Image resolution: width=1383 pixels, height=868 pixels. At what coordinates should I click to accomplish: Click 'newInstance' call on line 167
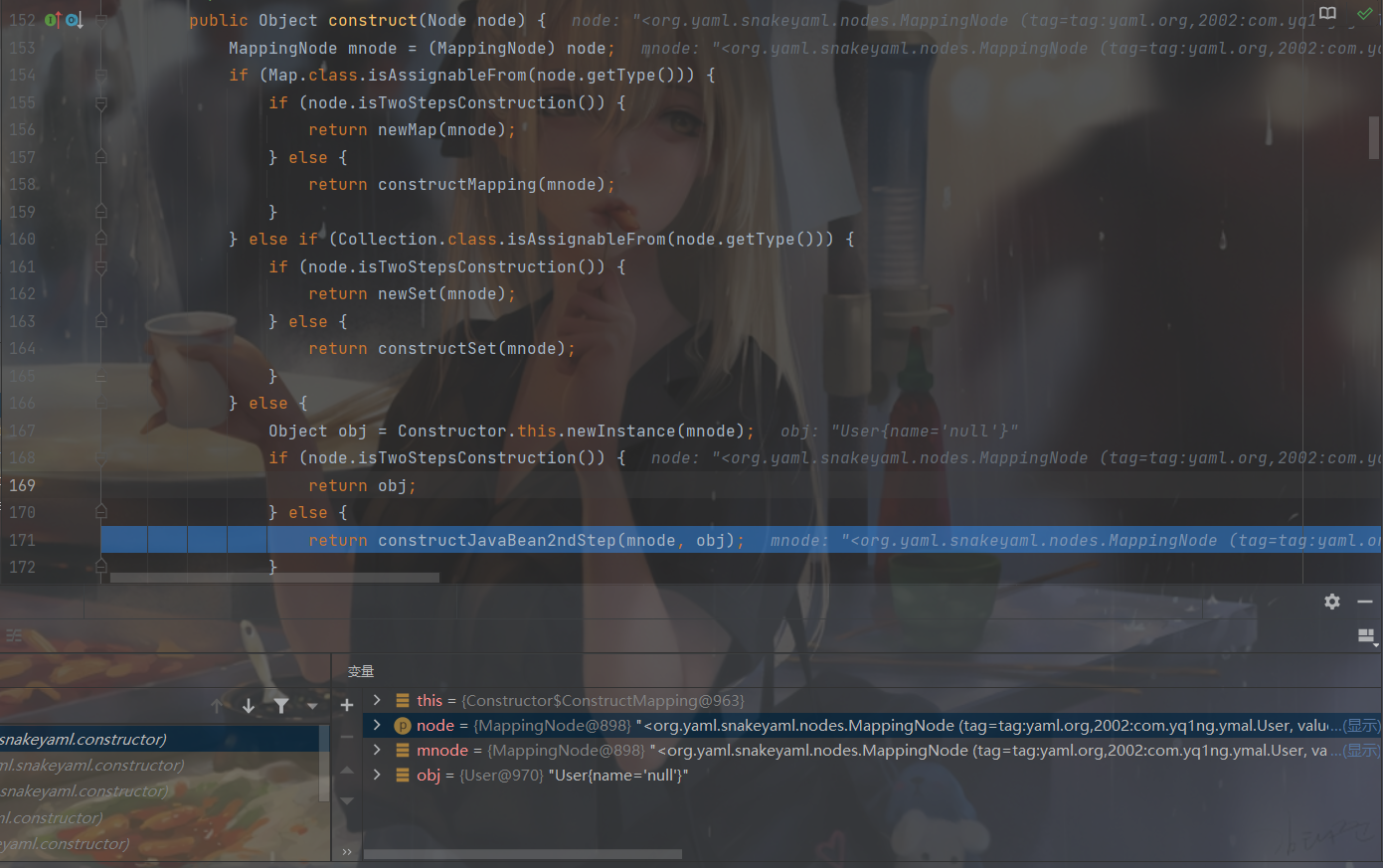click(x=621, y=431)
